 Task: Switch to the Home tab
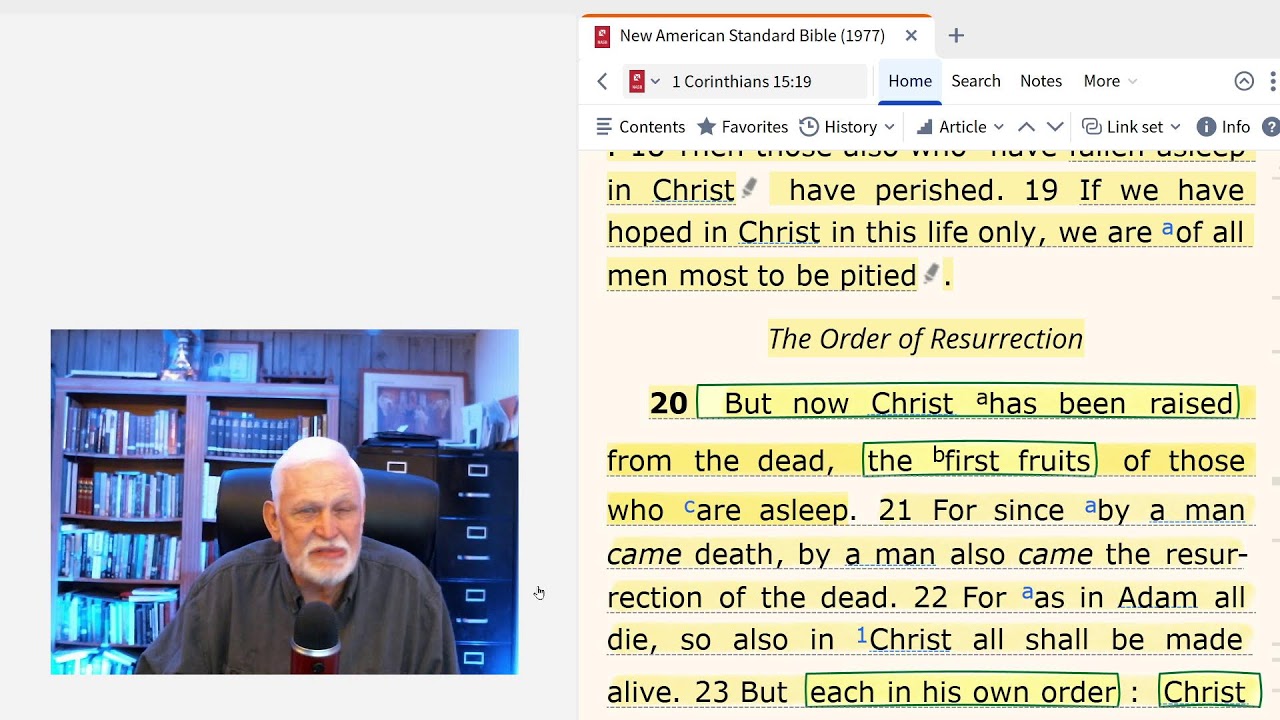click(x=910, y=81)
